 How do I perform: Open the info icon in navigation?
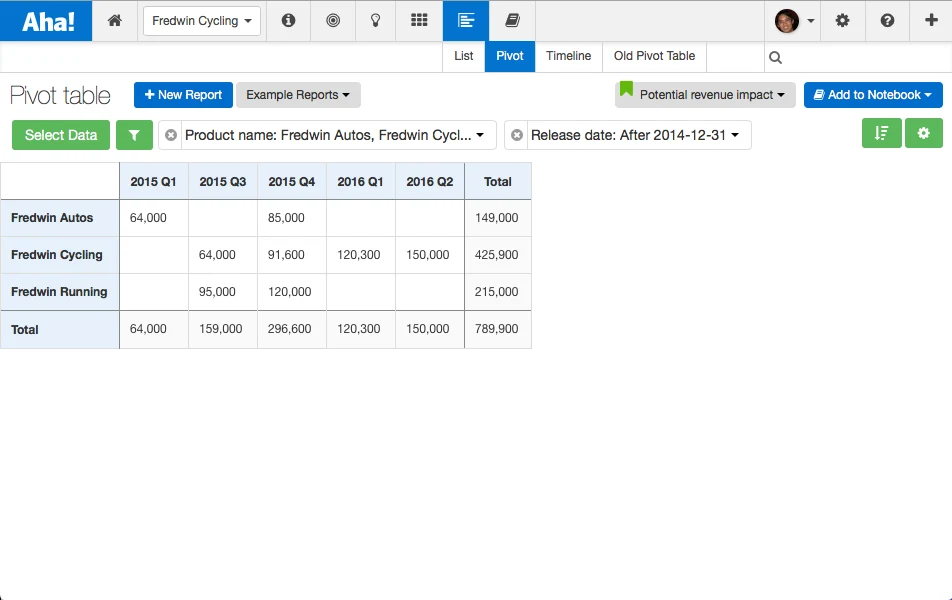288,21
